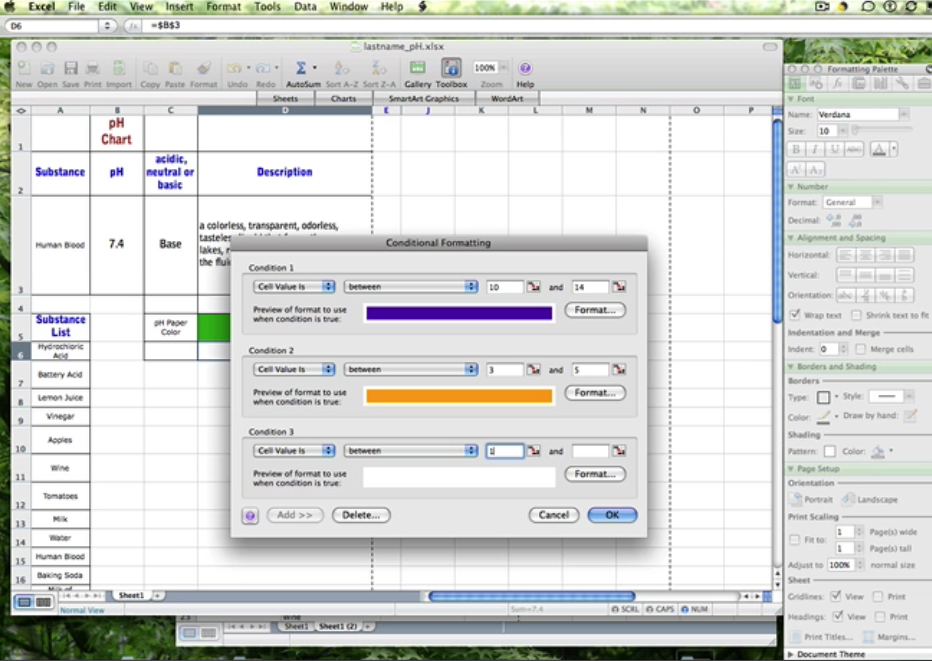The width and height of the screenshot is (932, 661).
Task: Click the AutoSum icon in the toolbar
Action: [300, 70]
